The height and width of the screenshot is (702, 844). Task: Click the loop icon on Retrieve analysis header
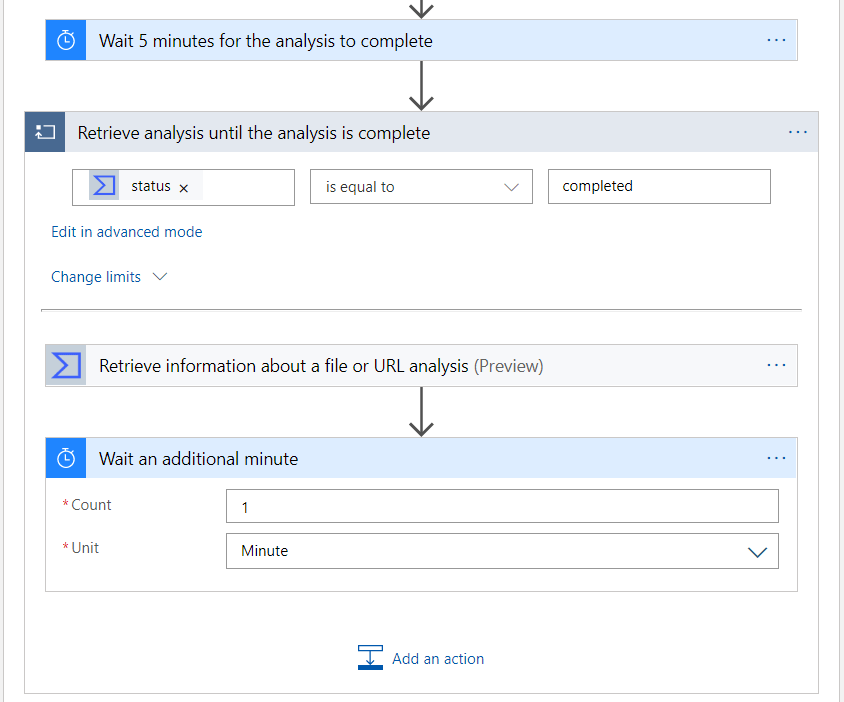click(x=44, y=132)
